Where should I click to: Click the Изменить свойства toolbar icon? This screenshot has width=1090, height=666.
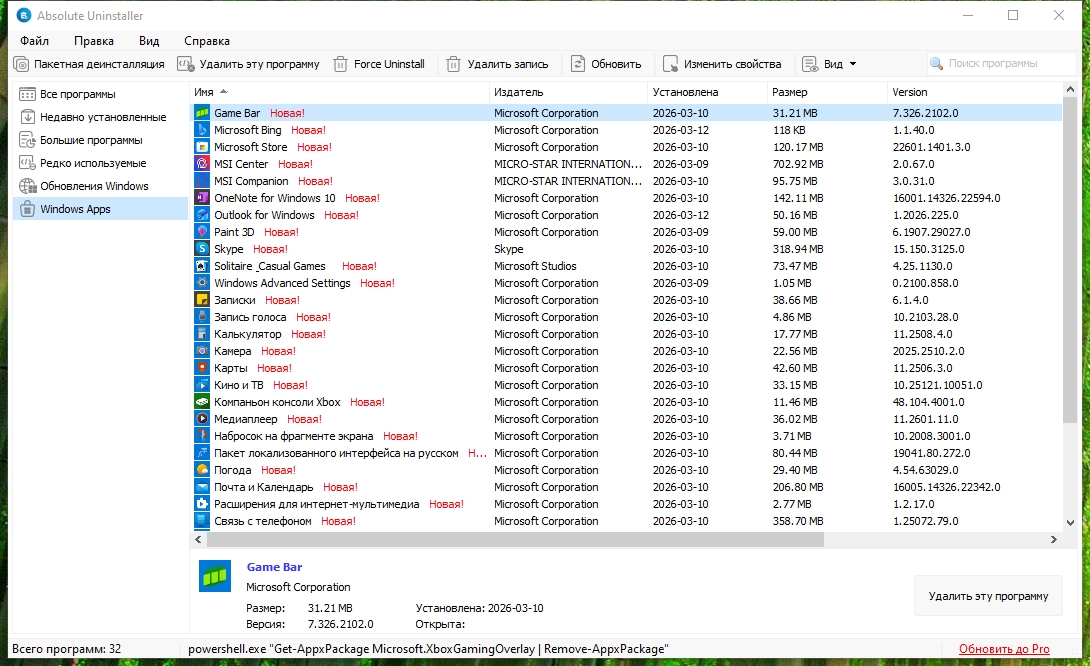[670, 64]
